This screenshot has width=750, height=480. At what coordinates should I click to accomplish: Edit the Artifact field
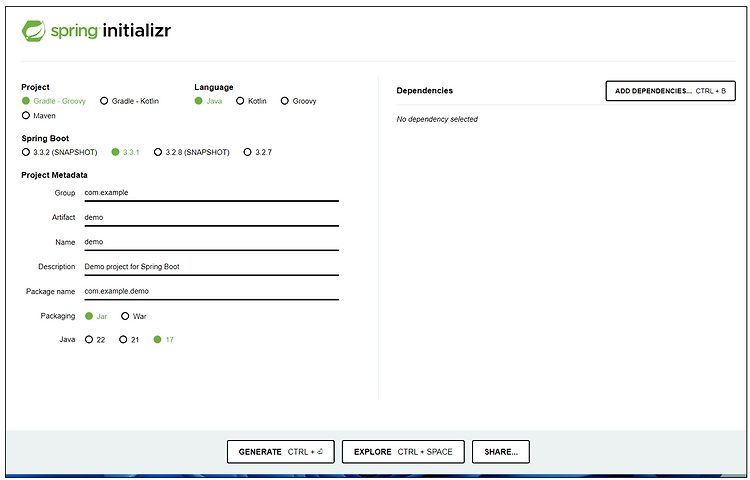[211, 218]
